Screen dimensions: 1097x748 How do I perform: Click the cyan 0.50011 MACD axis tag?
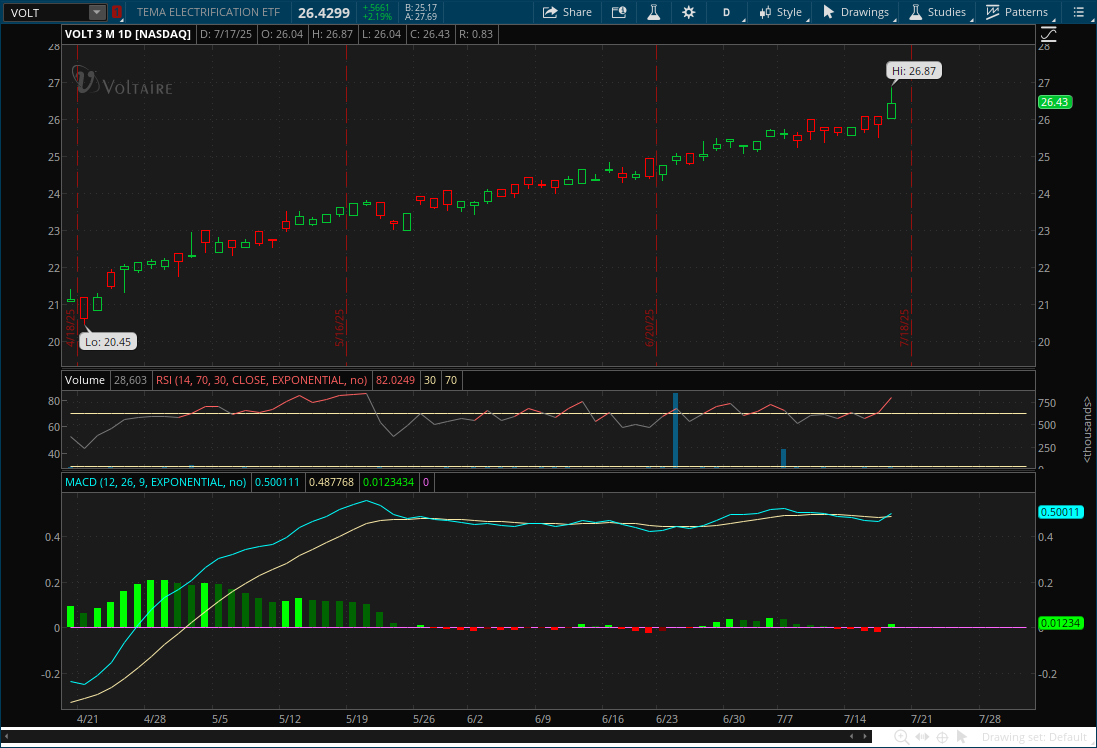pos(1061,512)
